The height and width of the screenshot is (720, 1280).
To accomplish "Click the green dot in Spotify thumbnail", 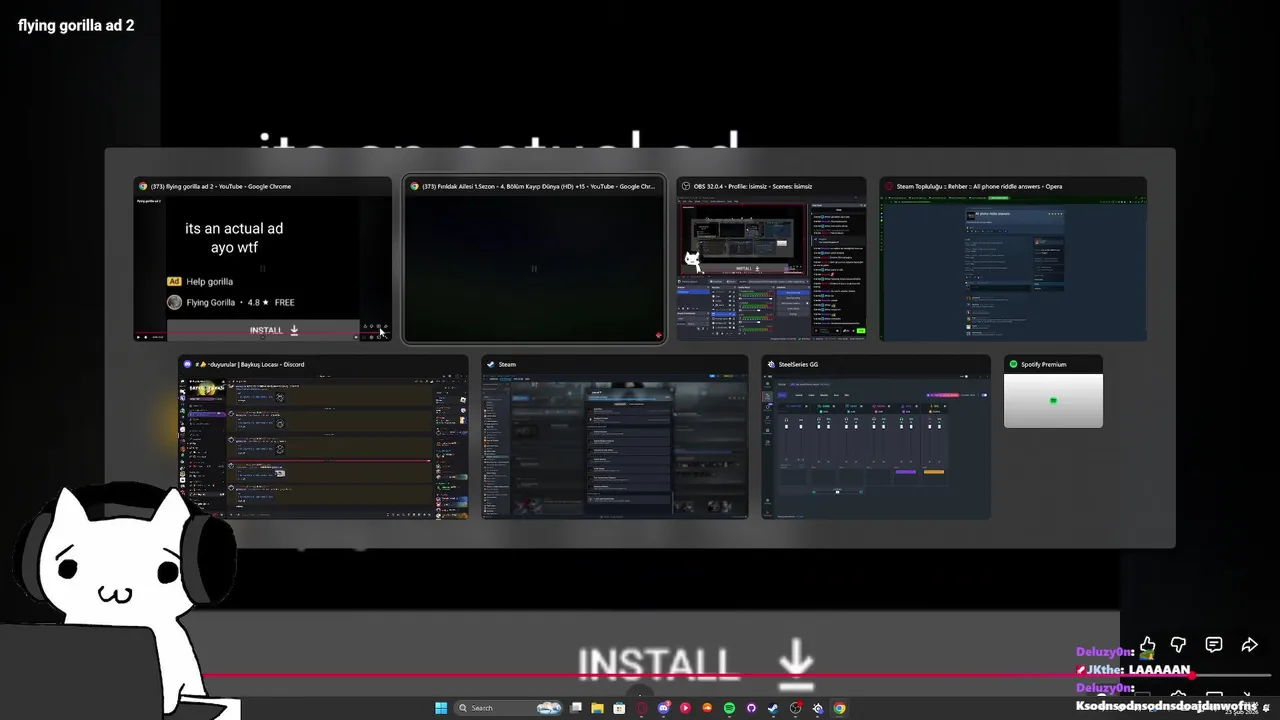I will (1053, 401).
